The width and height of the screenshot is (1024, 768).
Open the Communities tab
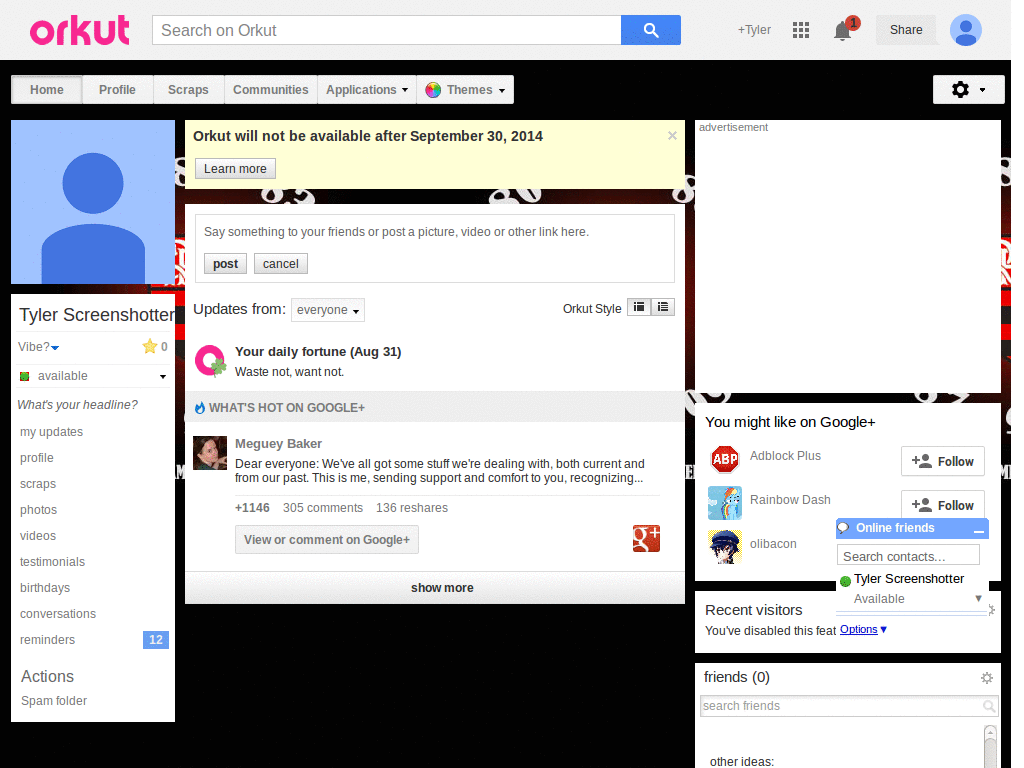tap(270, 90)
